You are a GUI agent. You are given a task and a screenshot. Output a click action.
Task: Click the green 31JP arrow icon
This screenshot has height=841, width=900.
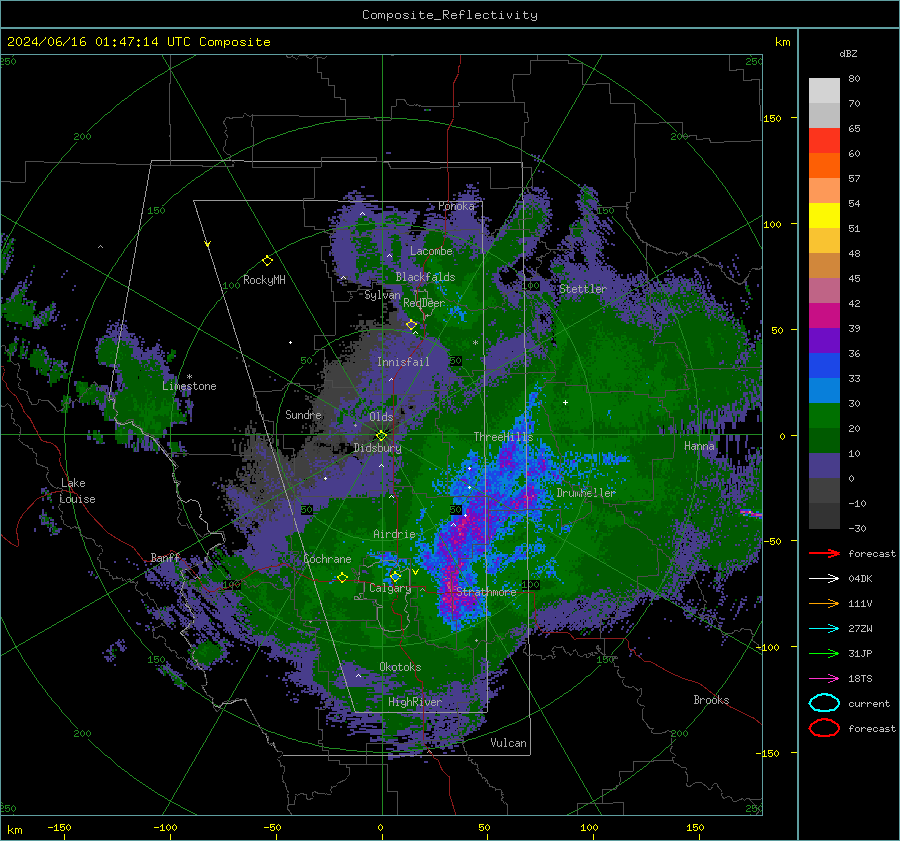click(824, 653)
